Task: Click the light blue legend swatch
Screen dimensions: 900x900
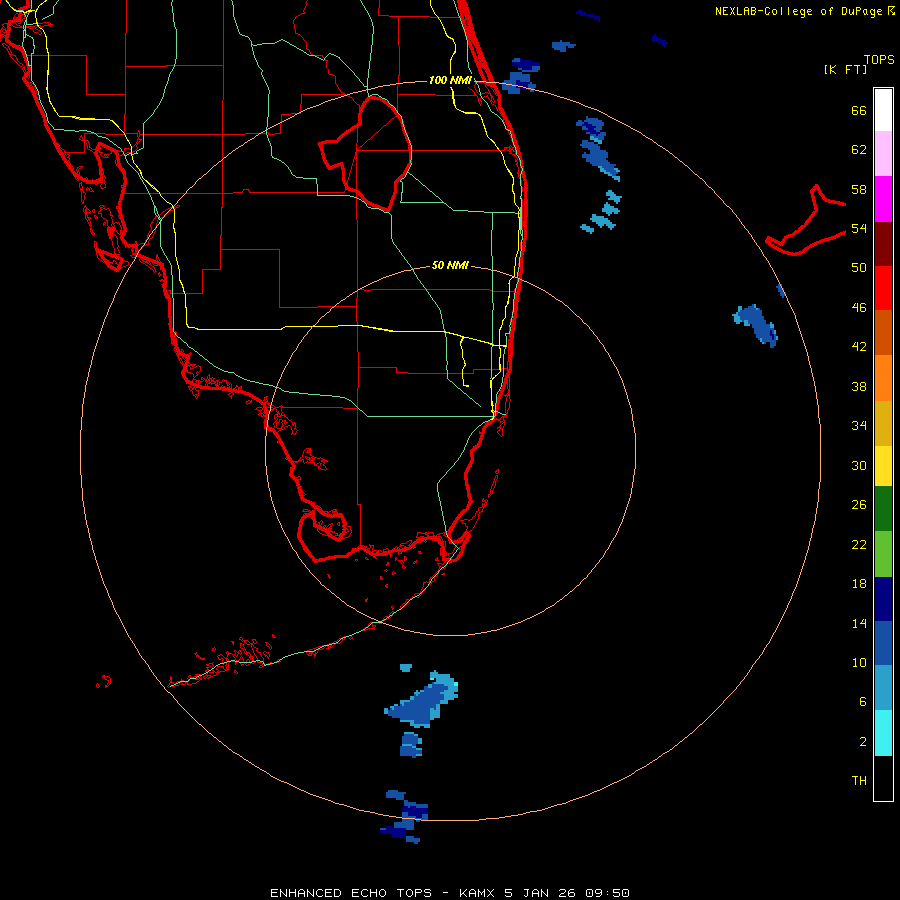Action: click(883, 688)
